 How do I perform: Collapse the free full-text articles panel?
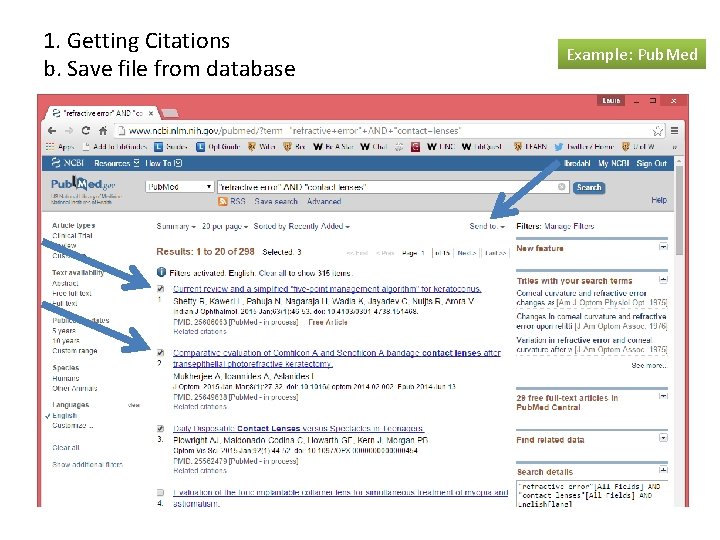(663, 396)
